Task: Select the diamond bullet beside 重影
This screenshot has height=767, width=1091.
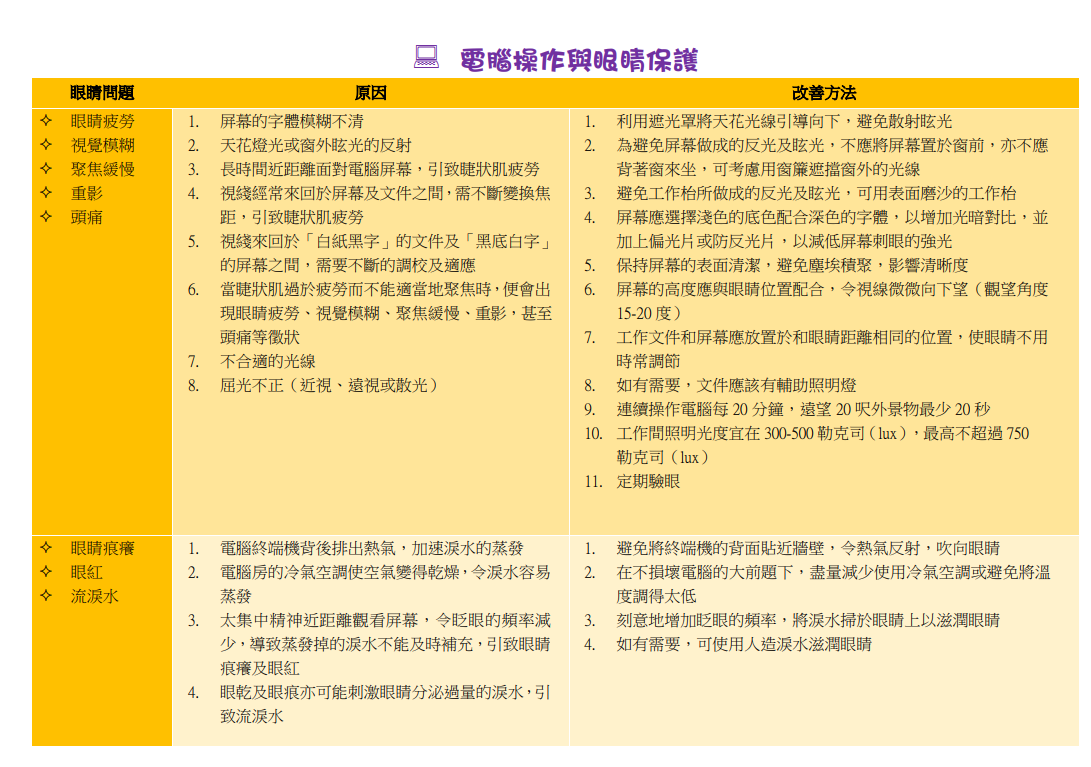Action: tap(46, 192)
